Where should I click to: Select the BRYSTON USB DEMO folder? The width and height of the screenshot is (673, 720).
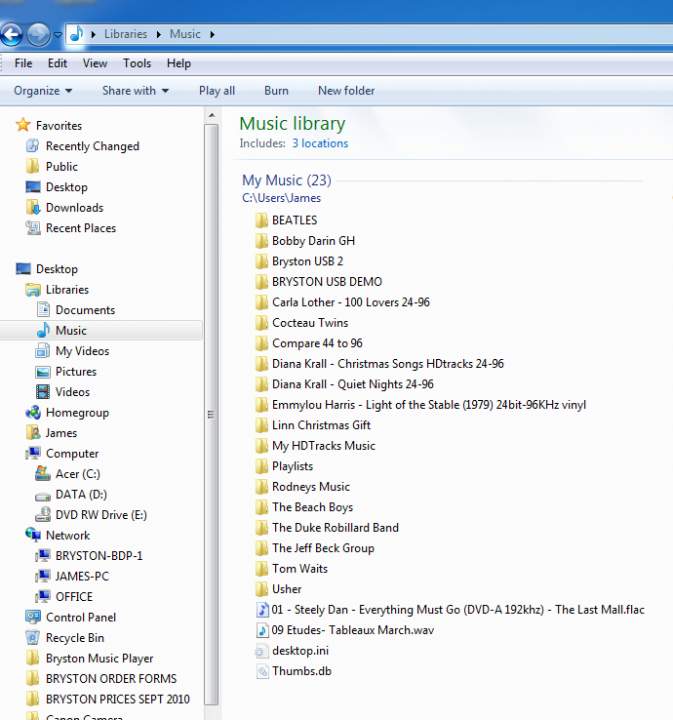tap(327, 281)
